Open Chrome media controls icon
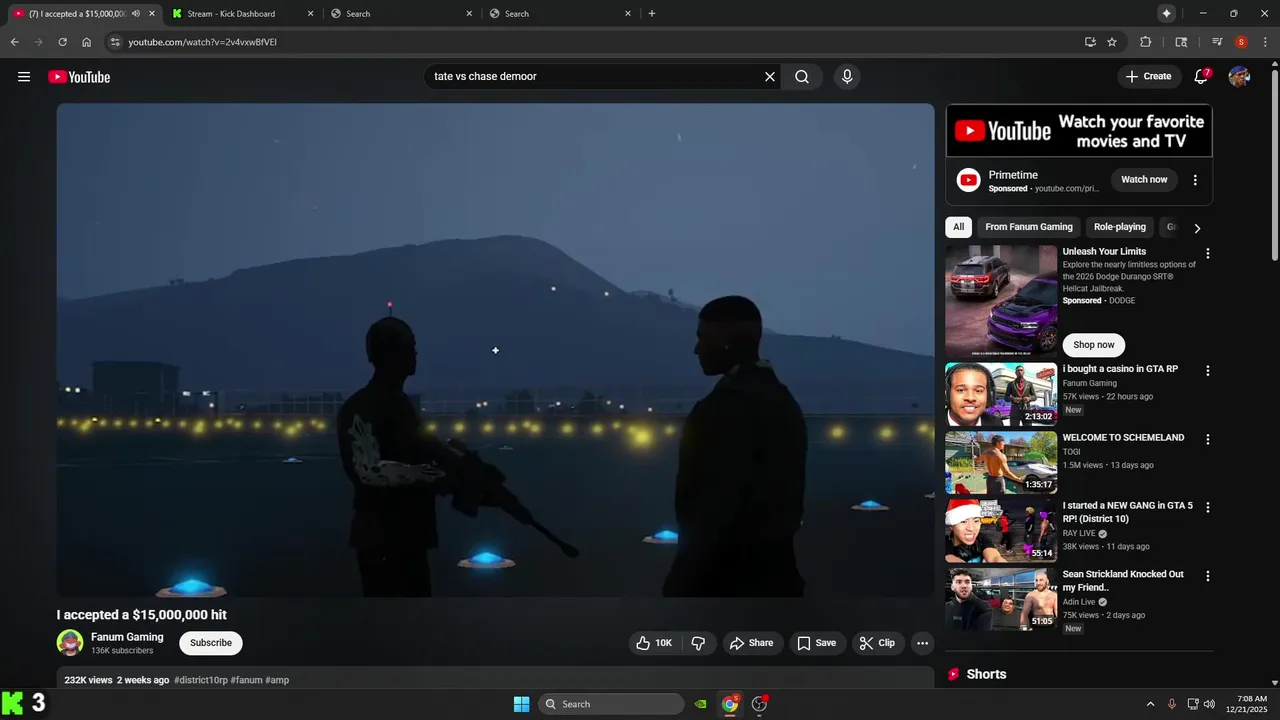 1217,42
